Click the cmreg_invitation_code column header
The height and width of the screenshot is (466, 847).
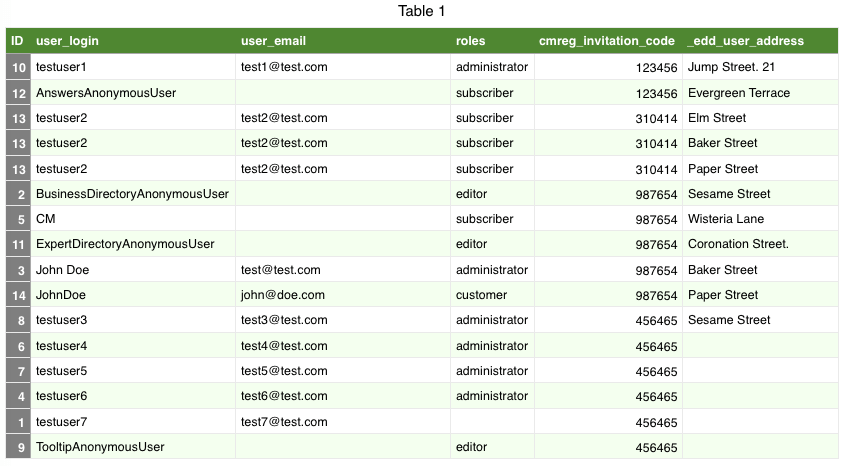(606, 41)
